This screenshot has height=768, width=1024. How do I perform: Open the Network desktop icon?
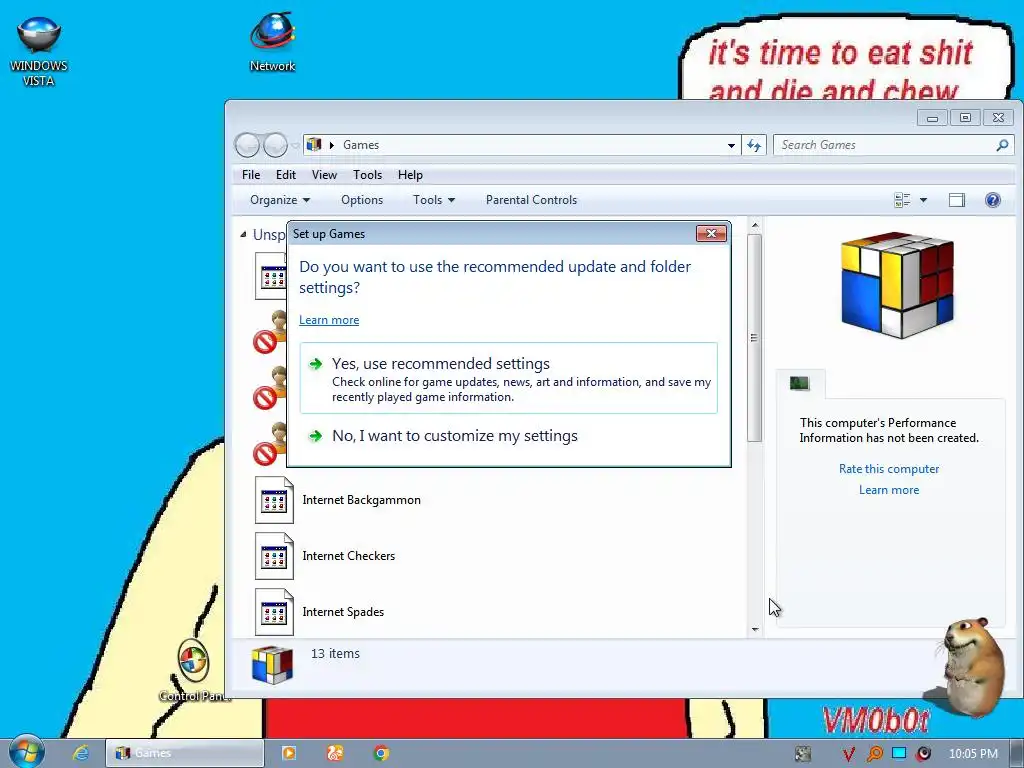(272, 42)
